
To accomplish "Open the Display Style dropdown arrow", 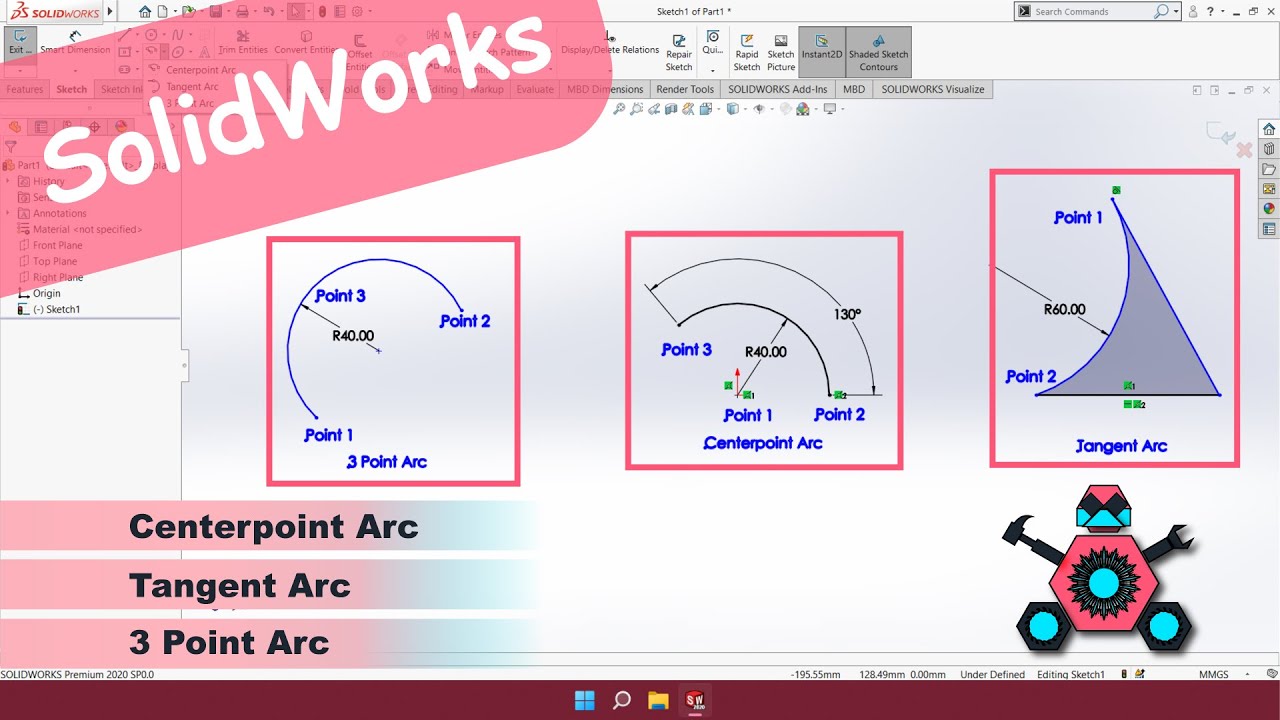I will coord(743,109).
